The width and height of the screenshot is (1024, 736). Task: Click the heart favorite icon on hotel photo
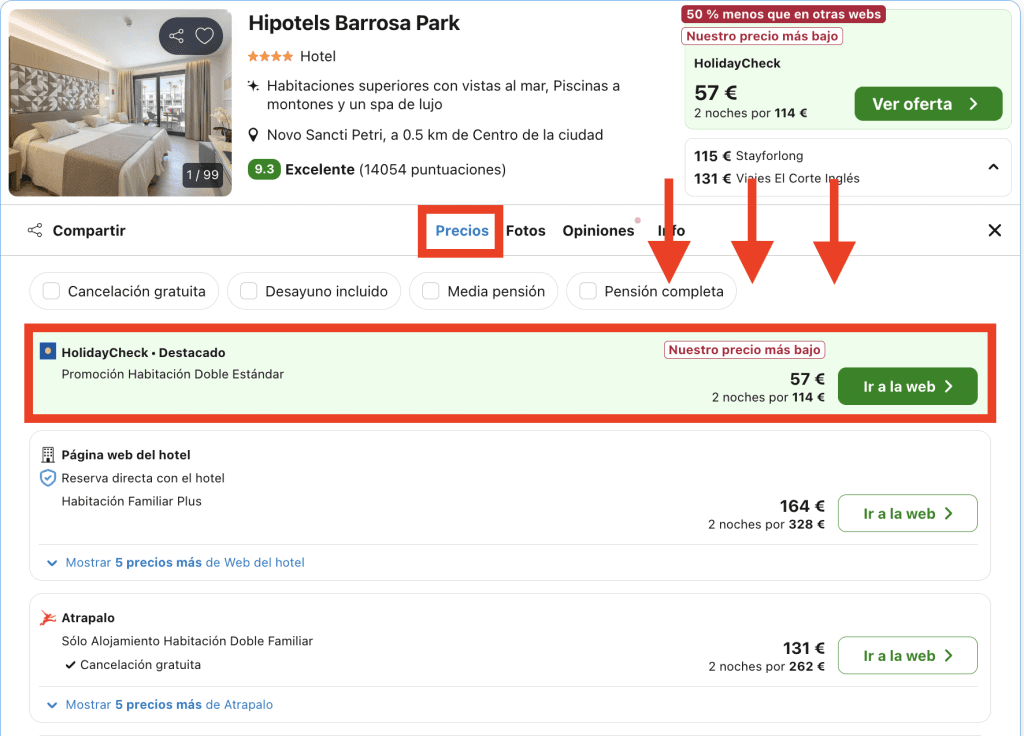click(x=205, y=37)
